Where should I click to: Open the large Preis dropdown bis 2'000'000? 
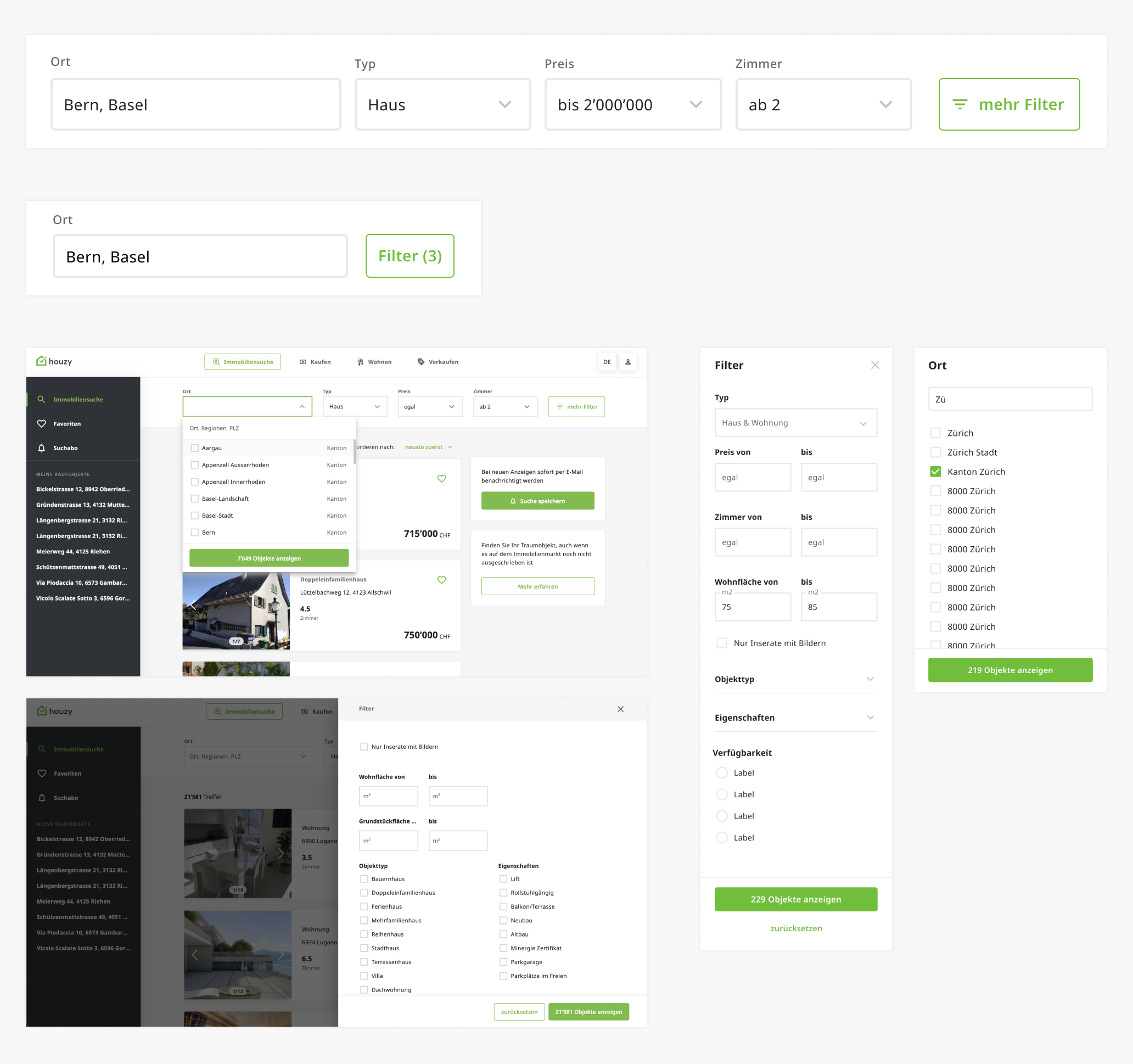point(632,104)
